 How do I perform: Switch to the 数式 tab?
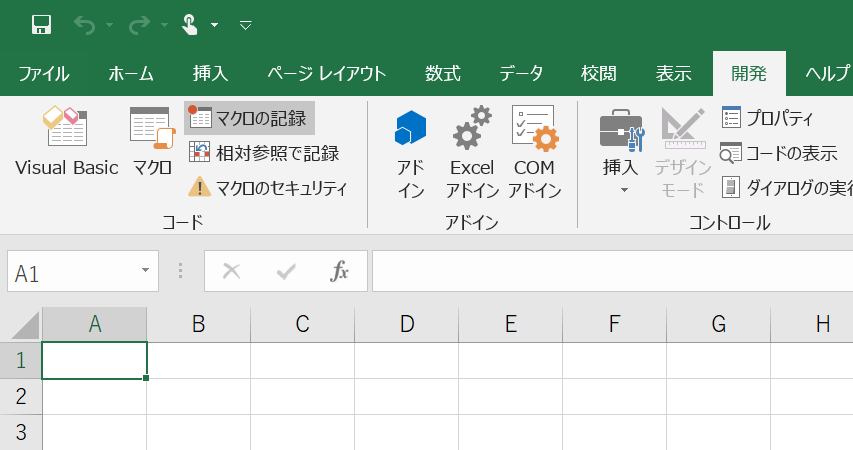[x=443, y=73]
